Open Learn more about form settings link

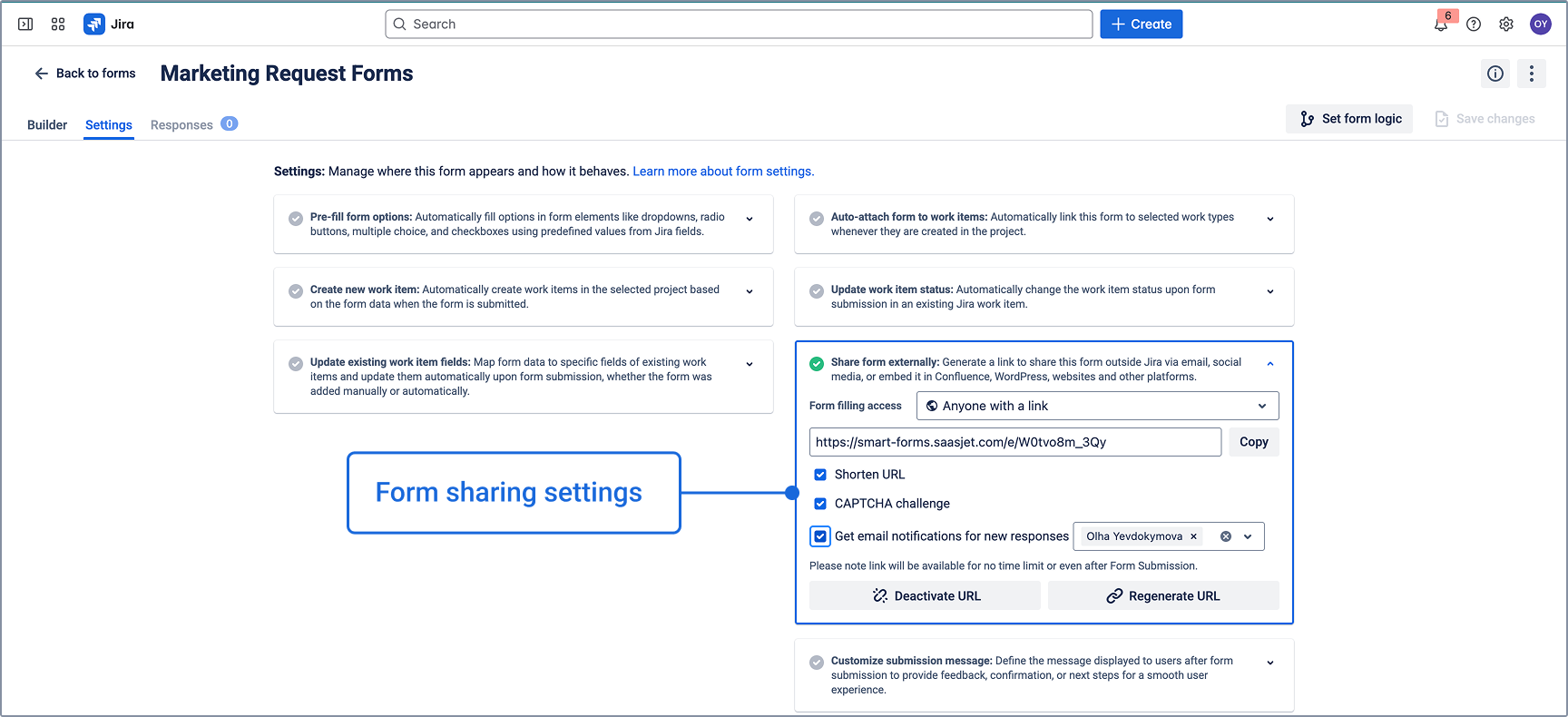723,172
